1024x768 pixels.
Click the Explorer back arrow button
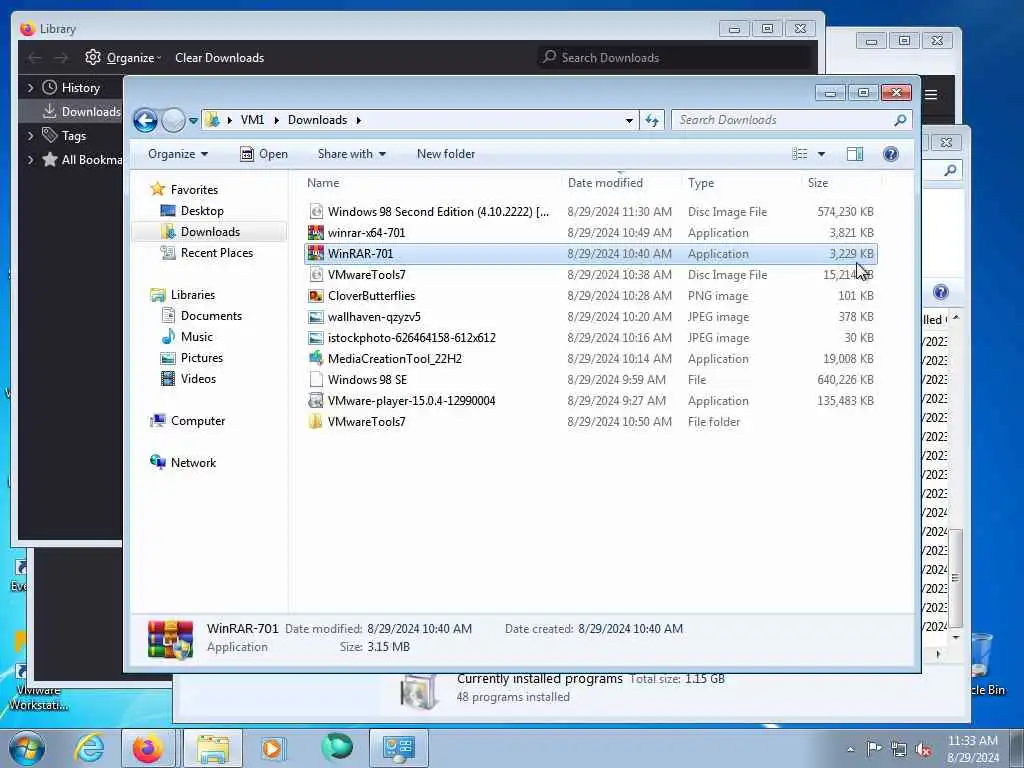point(145,120)
